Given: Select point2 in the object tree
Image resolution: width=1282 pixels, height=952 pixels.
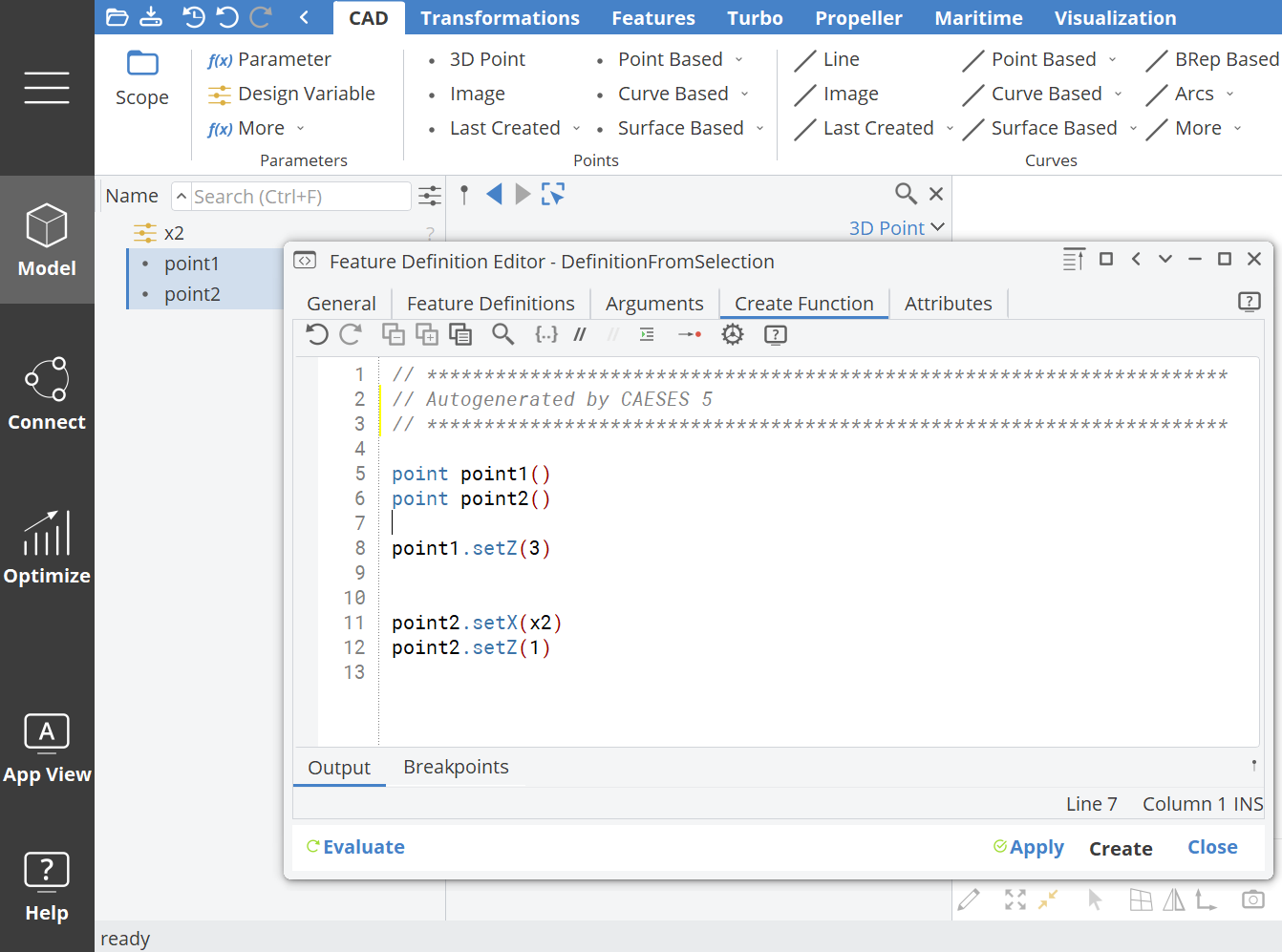Looking at the screenshot, I should pyautogui.click(x=192, y=294).
